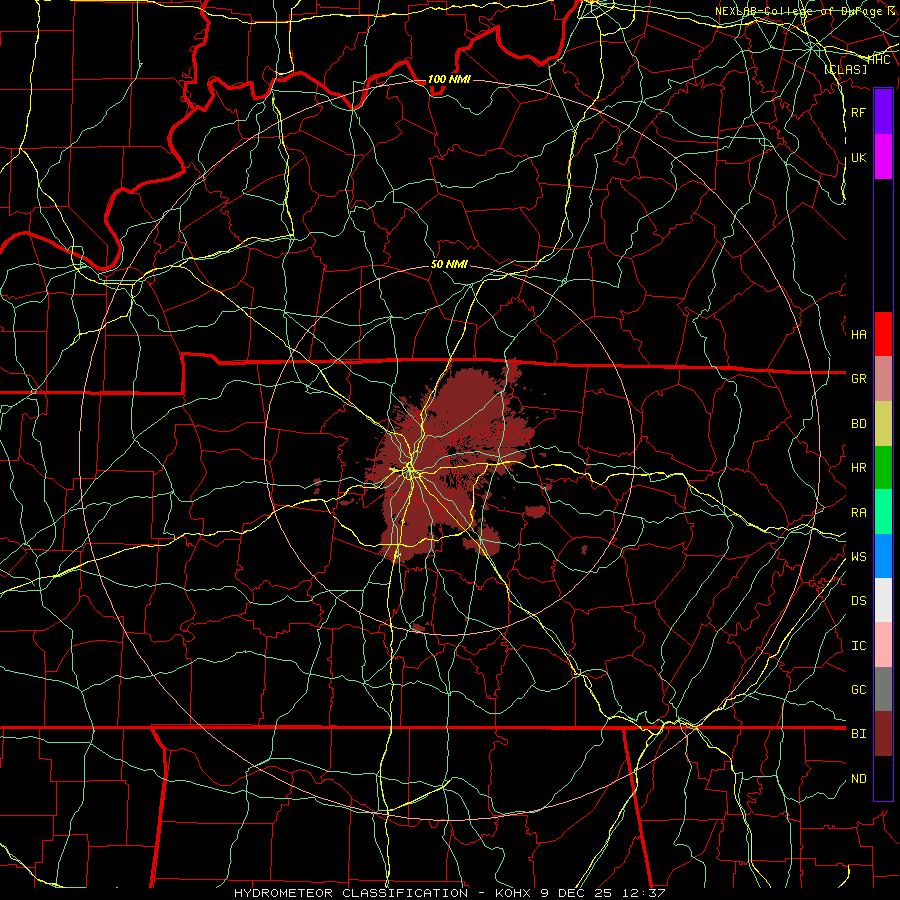Click the RF legend label
Image resolution: width=900 pixels, height=900 pixels.
858,112
